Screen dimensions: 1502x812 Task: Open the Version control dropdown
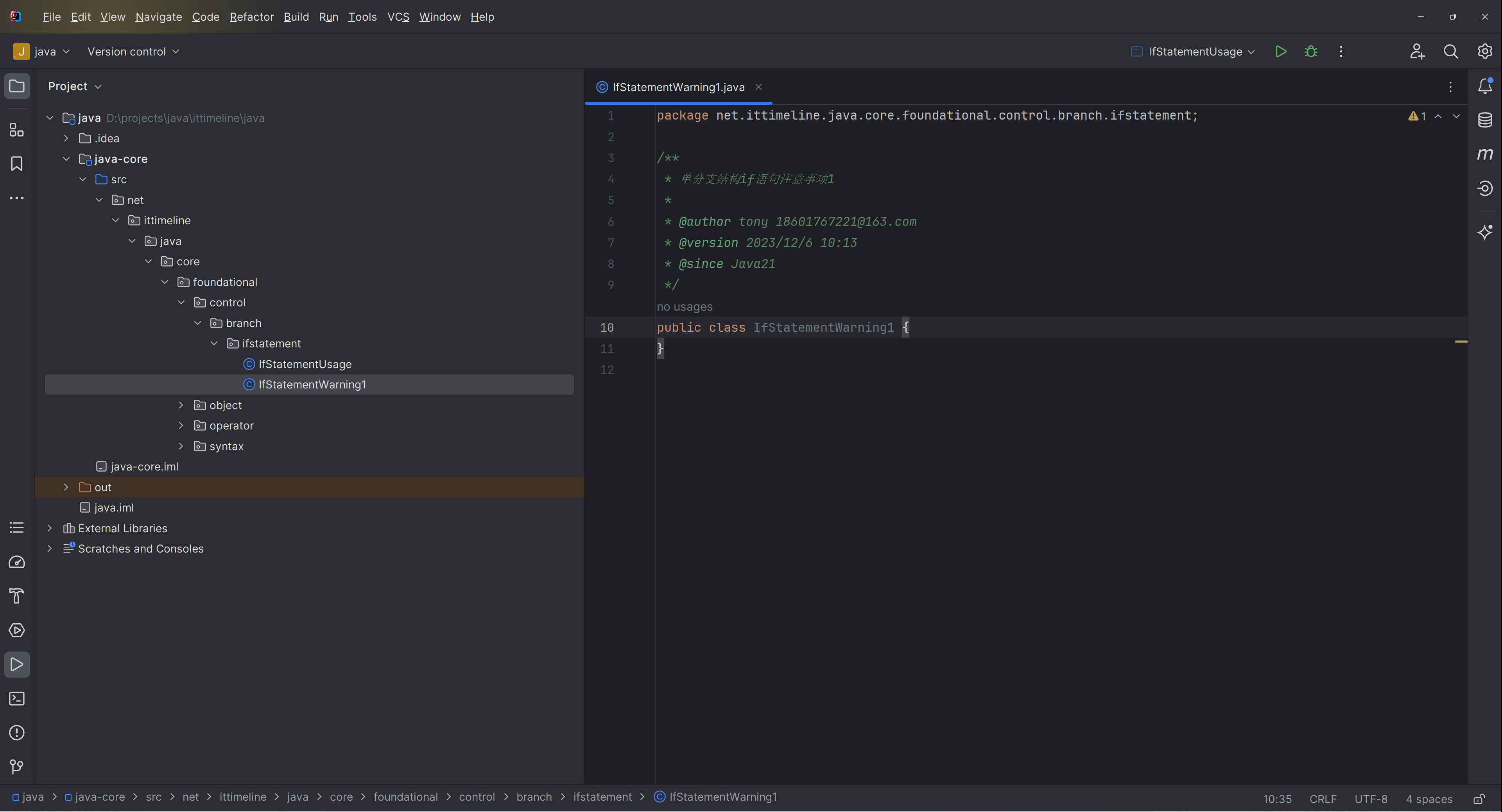click(x=133, y=51)
